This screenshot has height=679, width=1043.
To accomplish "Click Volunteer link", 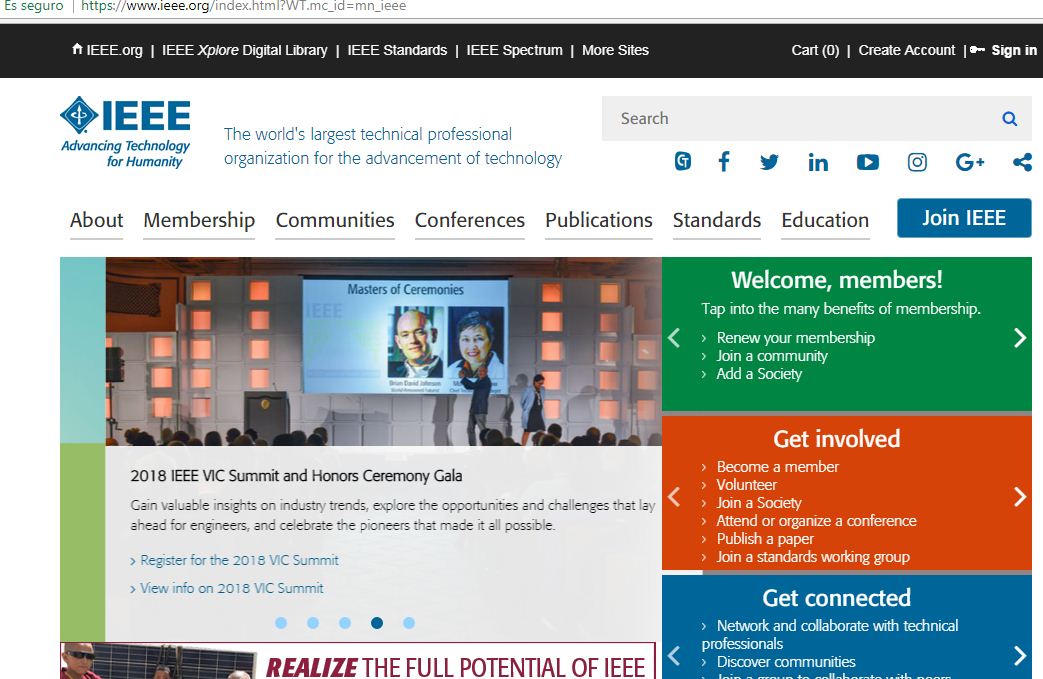I will click(x=746, y=485).
